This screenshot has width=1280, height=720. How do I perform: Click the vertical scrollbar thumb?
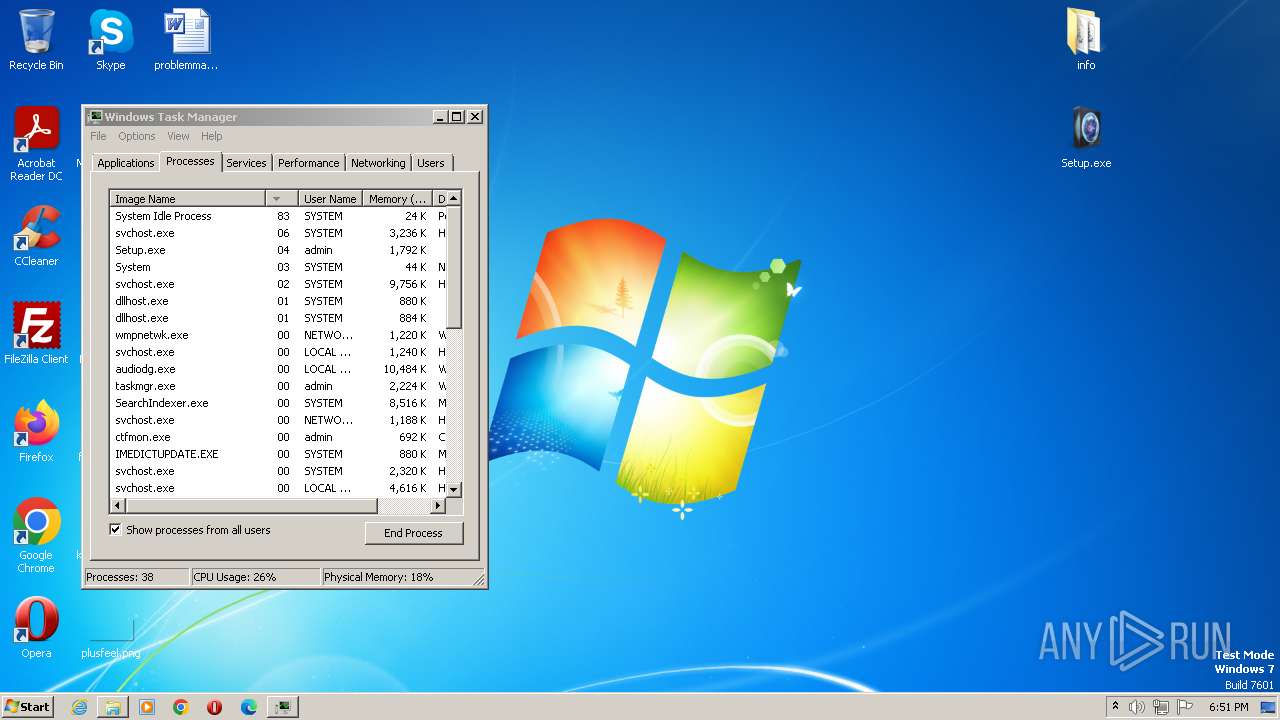[454, 267]
